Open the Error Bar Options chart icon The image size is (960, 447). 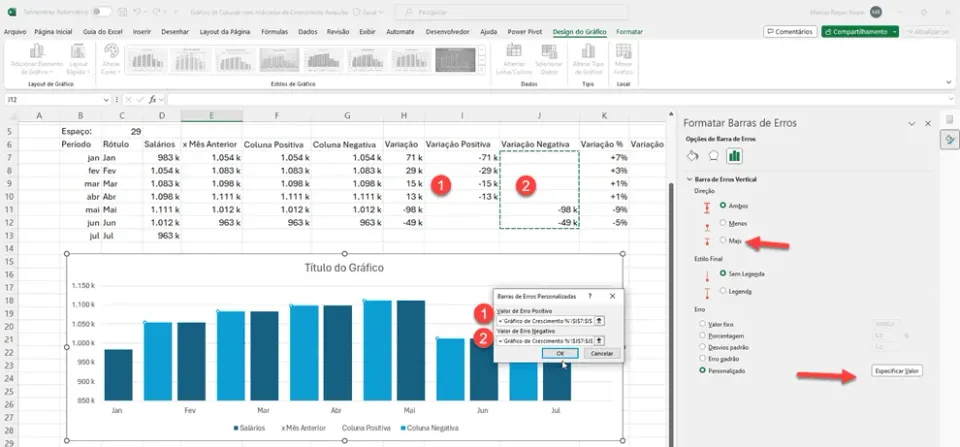coord(734,156)
